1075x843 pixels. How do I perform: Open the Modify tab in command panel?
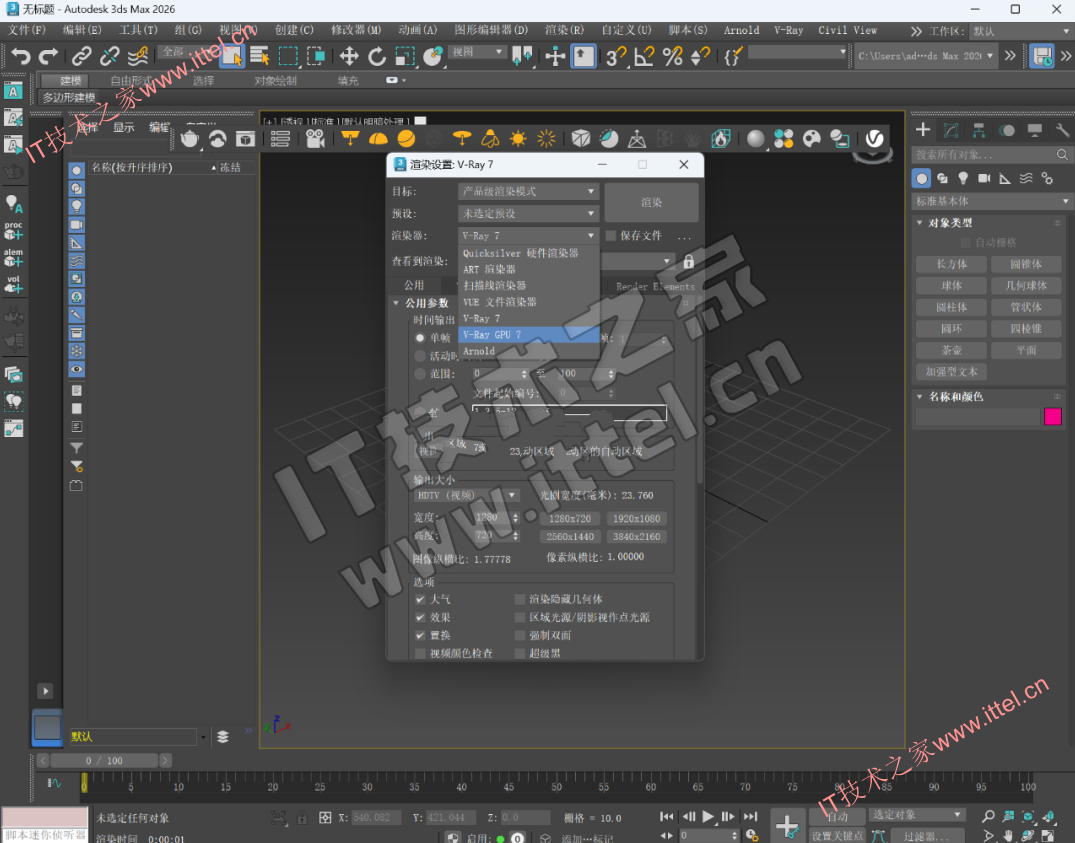(951, 130)
